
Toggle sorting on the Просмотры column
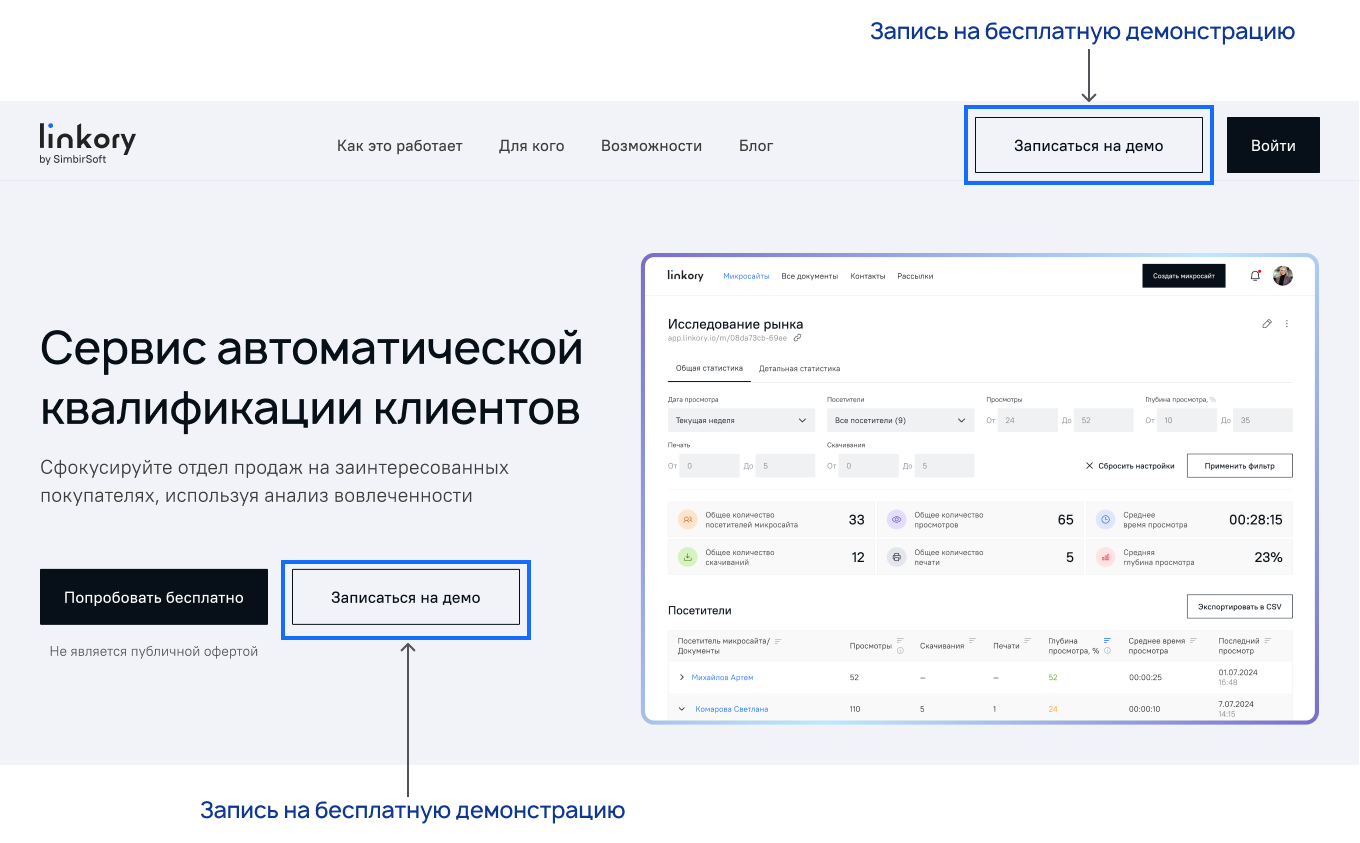coord(900,642)
